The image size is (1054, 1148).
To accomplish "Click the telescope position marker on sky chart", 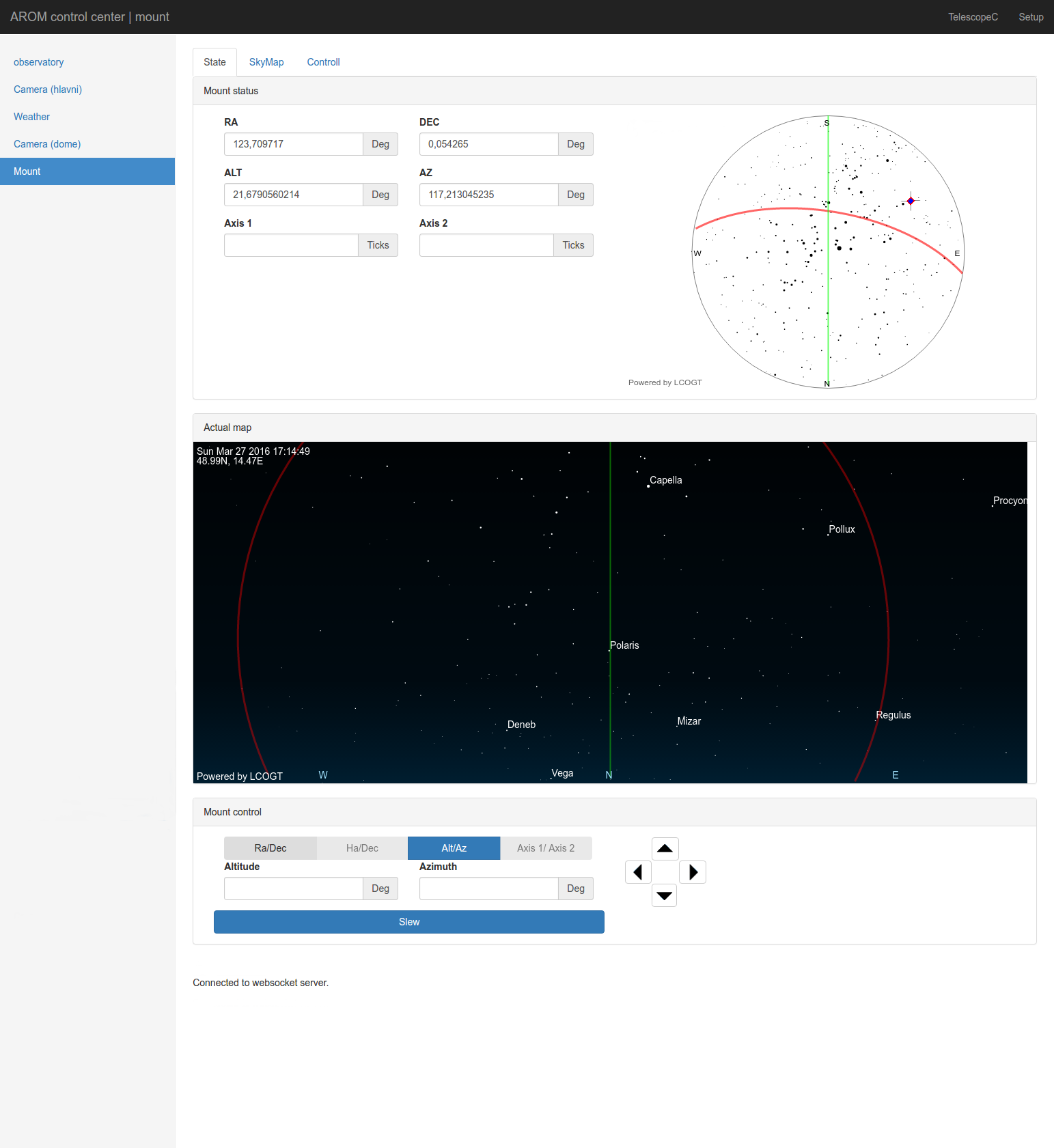I will click(x=911, y=201).
